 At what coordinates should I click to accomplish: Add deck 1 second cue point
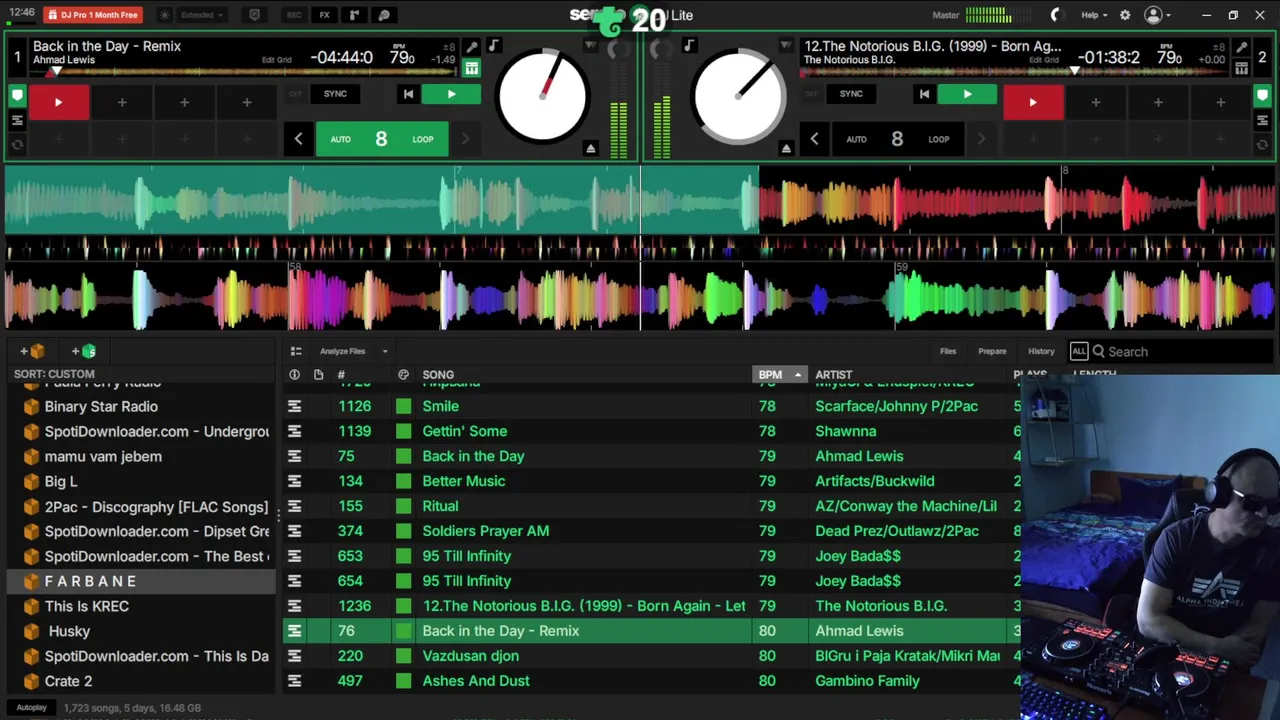(x=122, y=102)
